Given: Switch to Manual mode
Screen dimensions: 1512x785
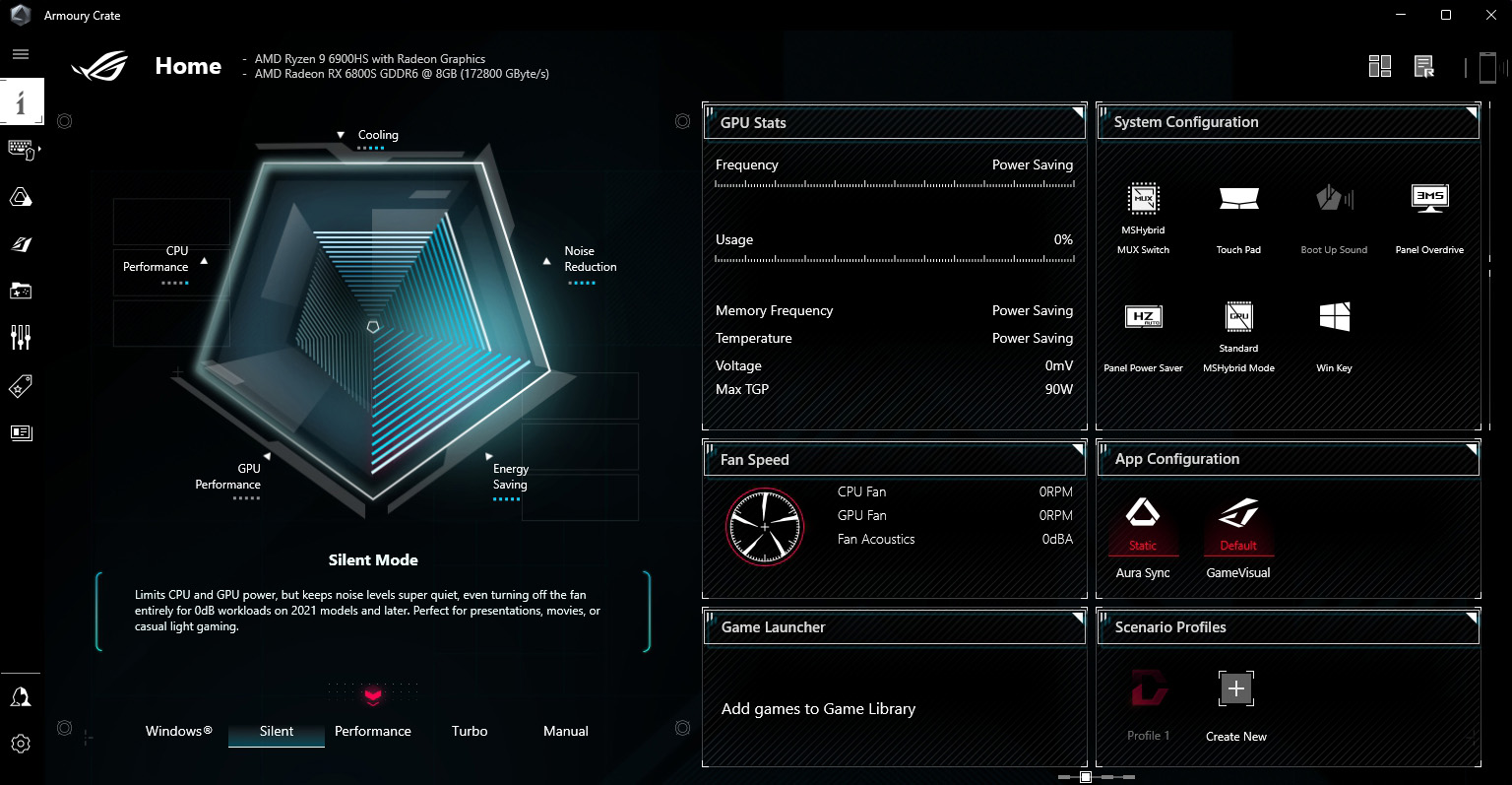Looking at the screenshot, I should pos(566,731).
